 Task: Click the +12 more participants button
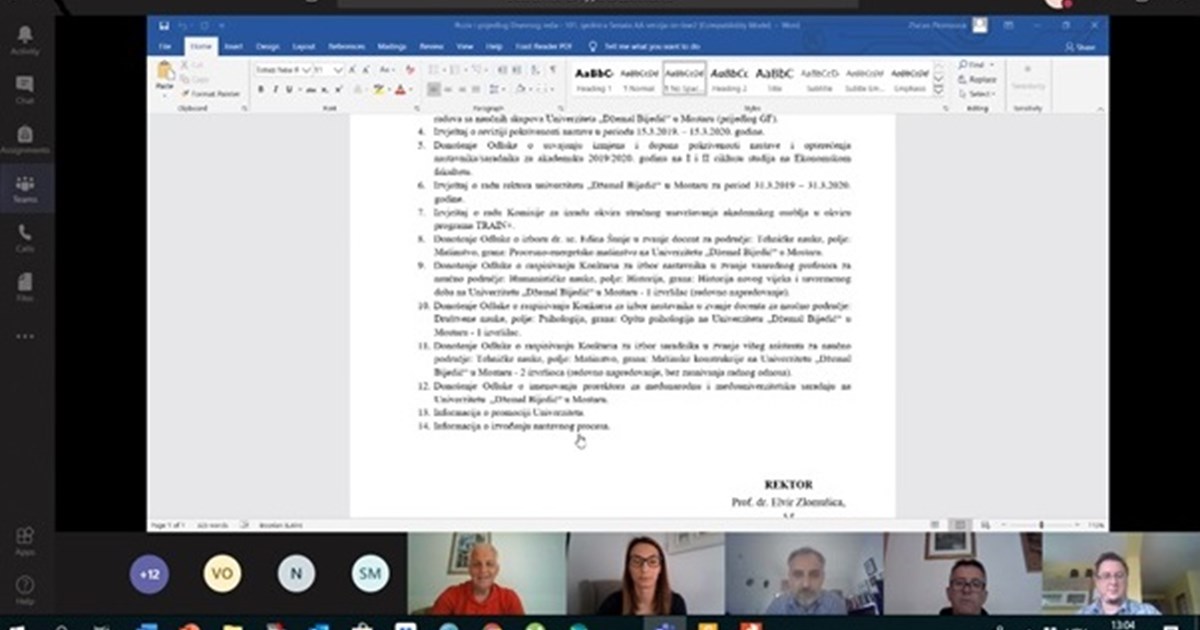point(149,574)
